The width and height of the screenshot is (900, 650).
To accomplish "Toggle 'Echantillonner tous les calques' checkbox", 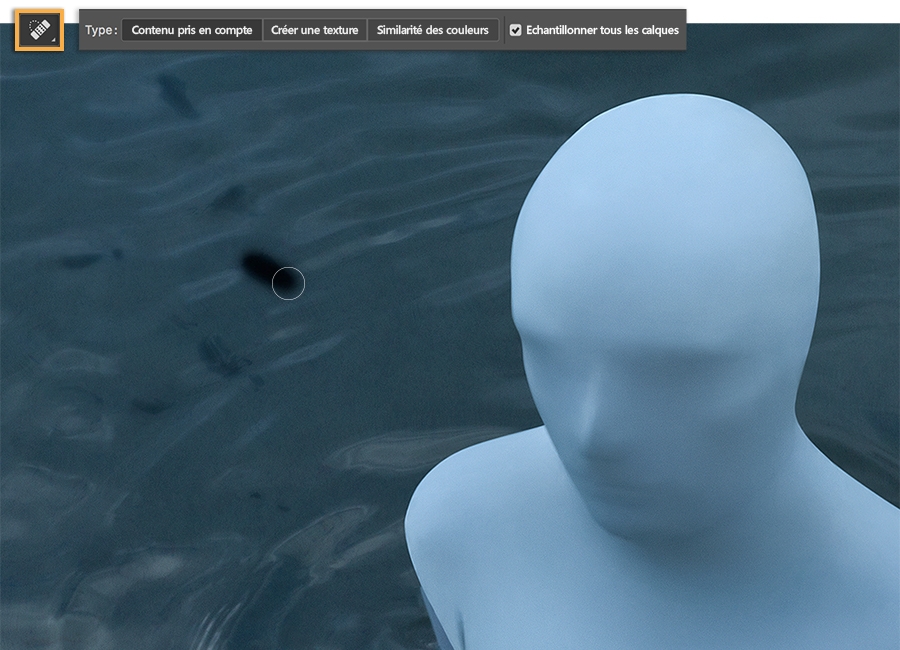I will click(515, 30).
